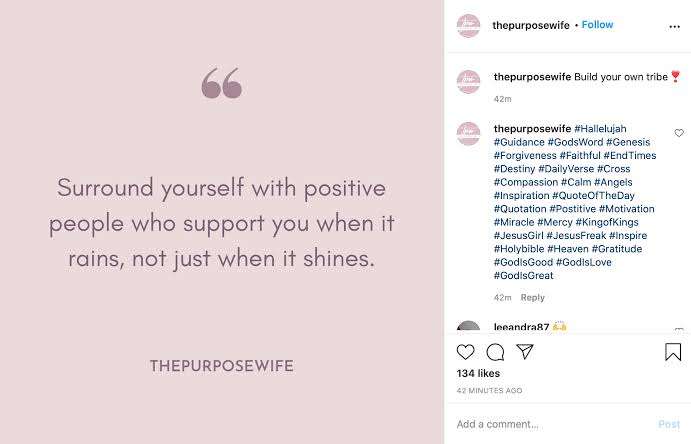The image size is (691, 444).
Task: Open the #Hallelujah hashtag
Action: coord(600,129)
